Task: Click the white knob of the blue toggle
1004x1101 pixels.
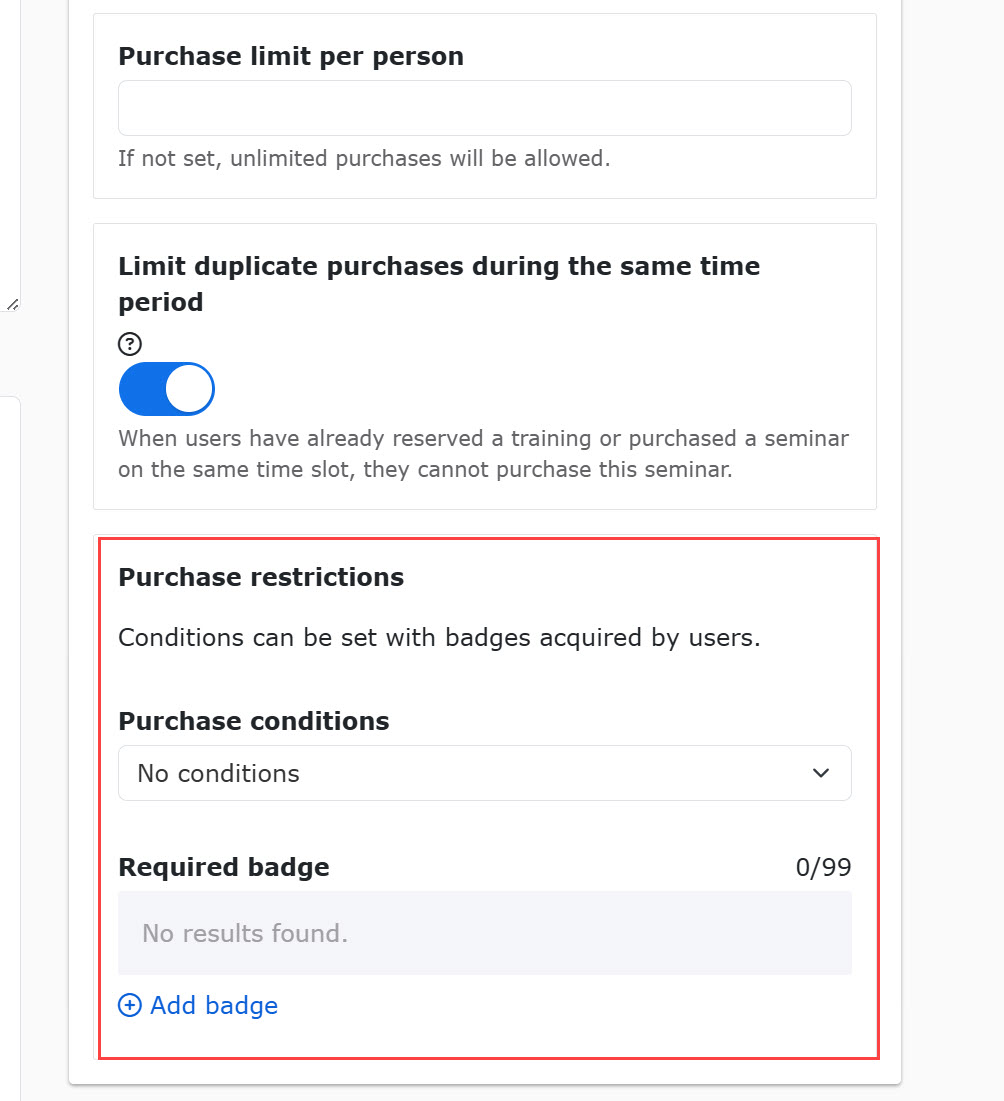Action: click(x=190, y=389)
